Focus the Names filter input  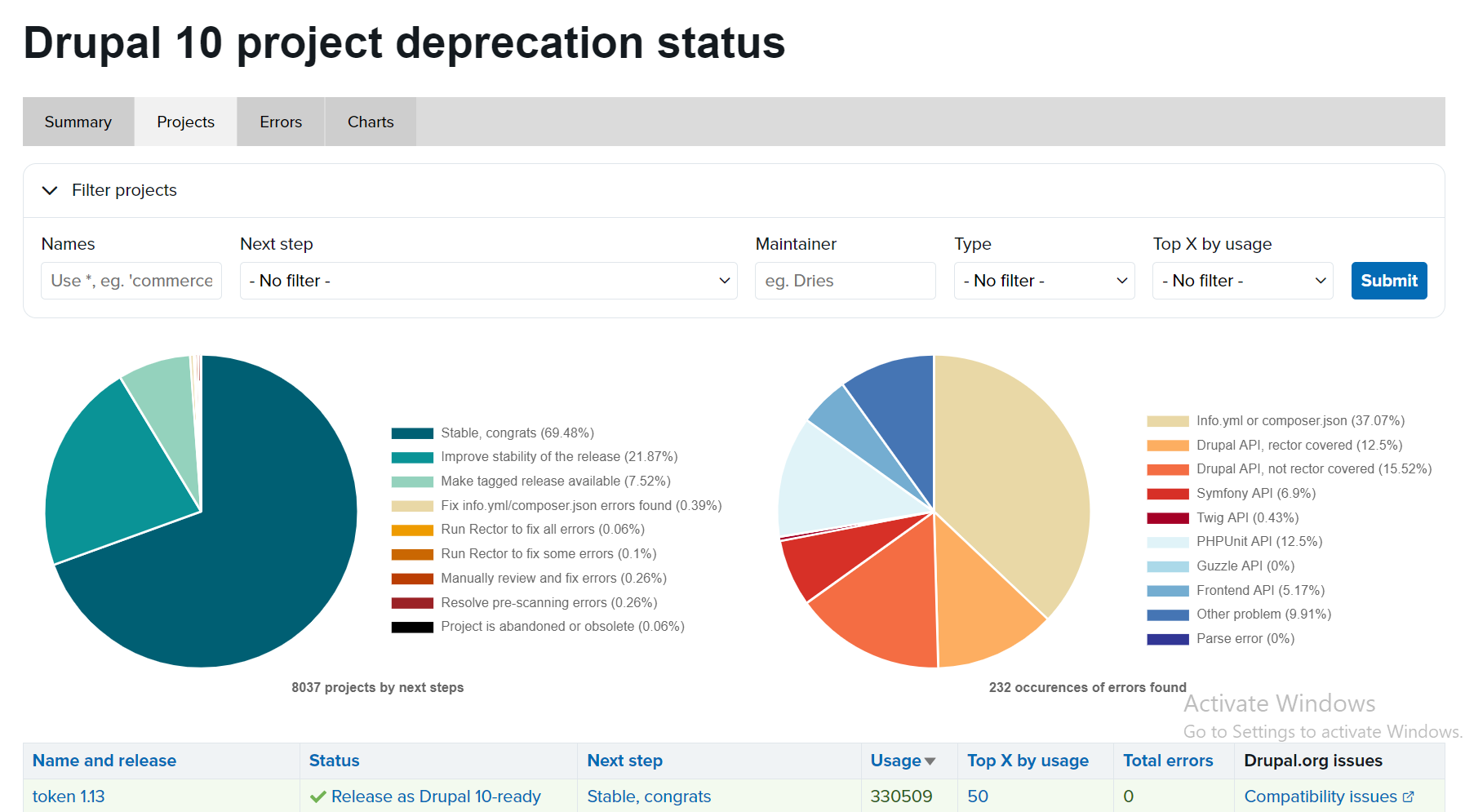131,281
